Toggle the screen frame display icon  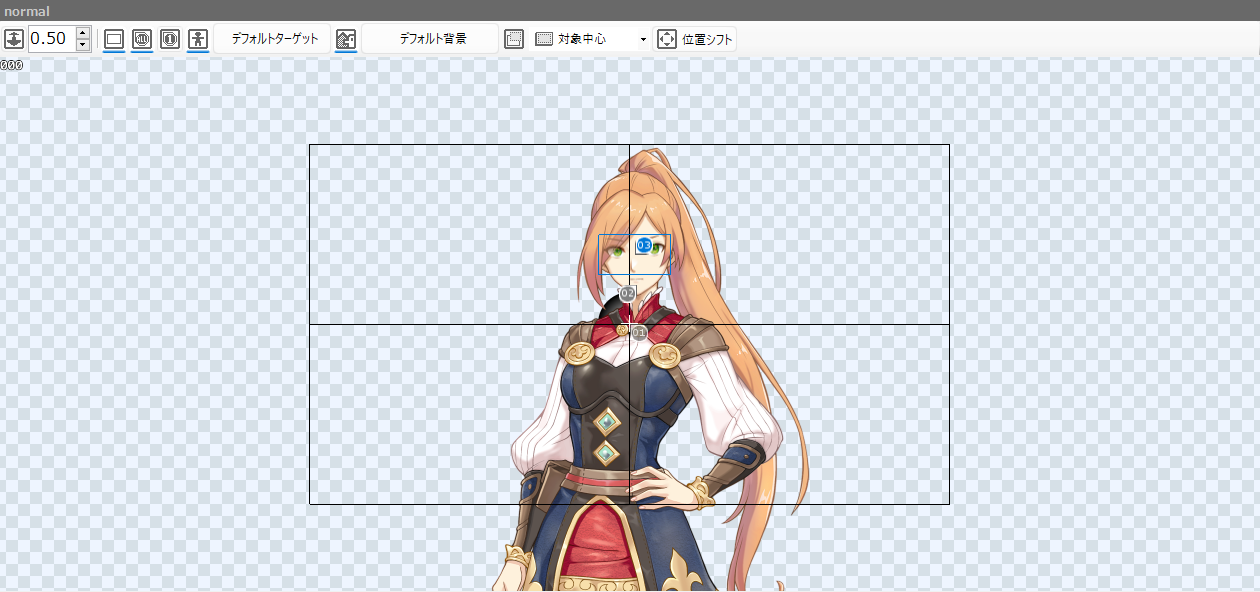click(x=114, y=40)
